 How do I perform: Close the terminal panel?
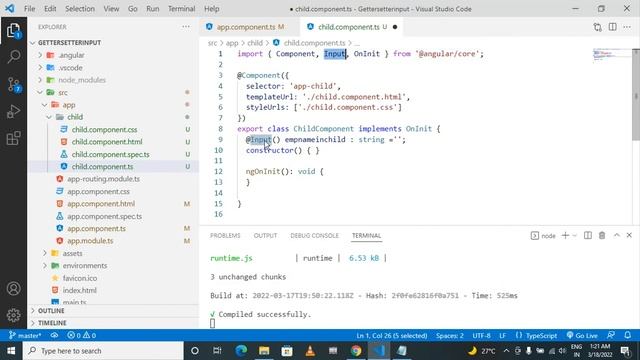629,236
